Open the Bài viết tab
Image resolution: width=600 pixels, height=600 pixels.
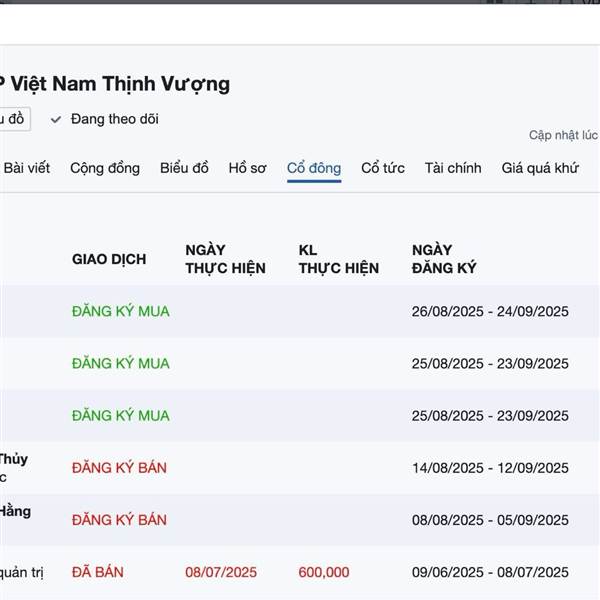pyautogui.click(x=27, y=168)
